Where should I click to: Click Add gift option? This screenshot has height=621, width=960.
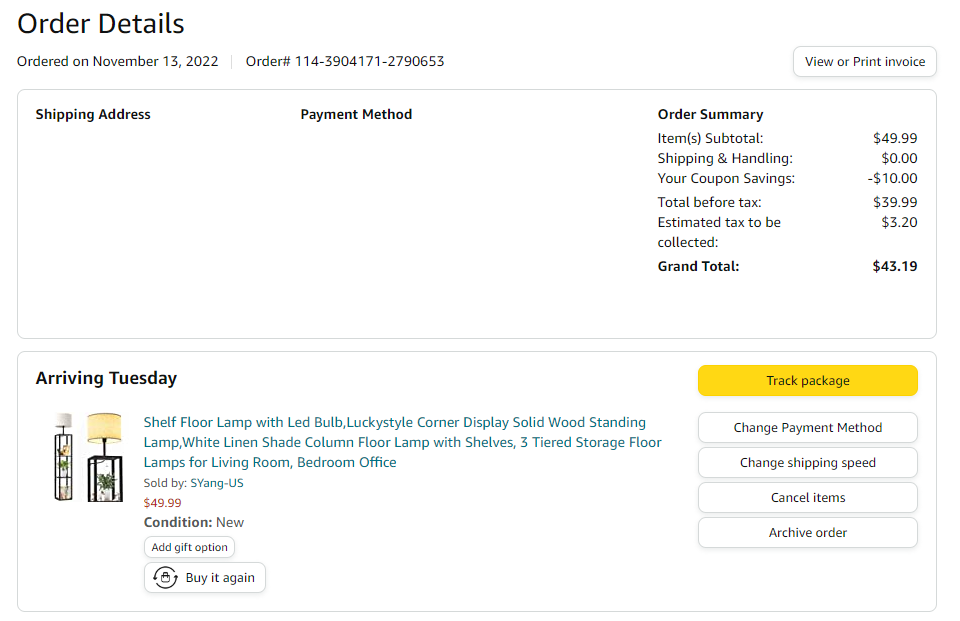(x=189, y=547)
